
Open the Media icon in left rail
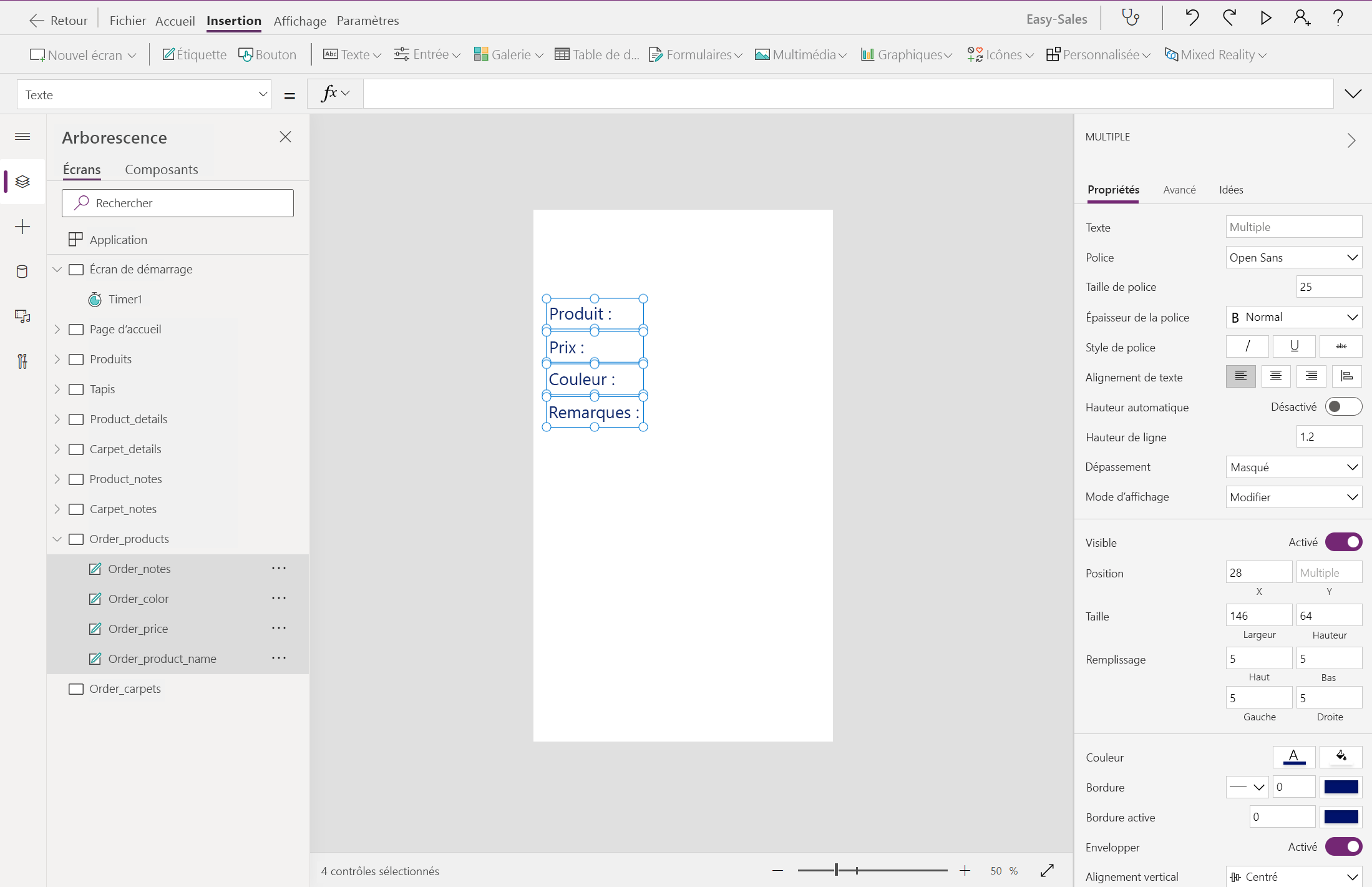point(22,316)
